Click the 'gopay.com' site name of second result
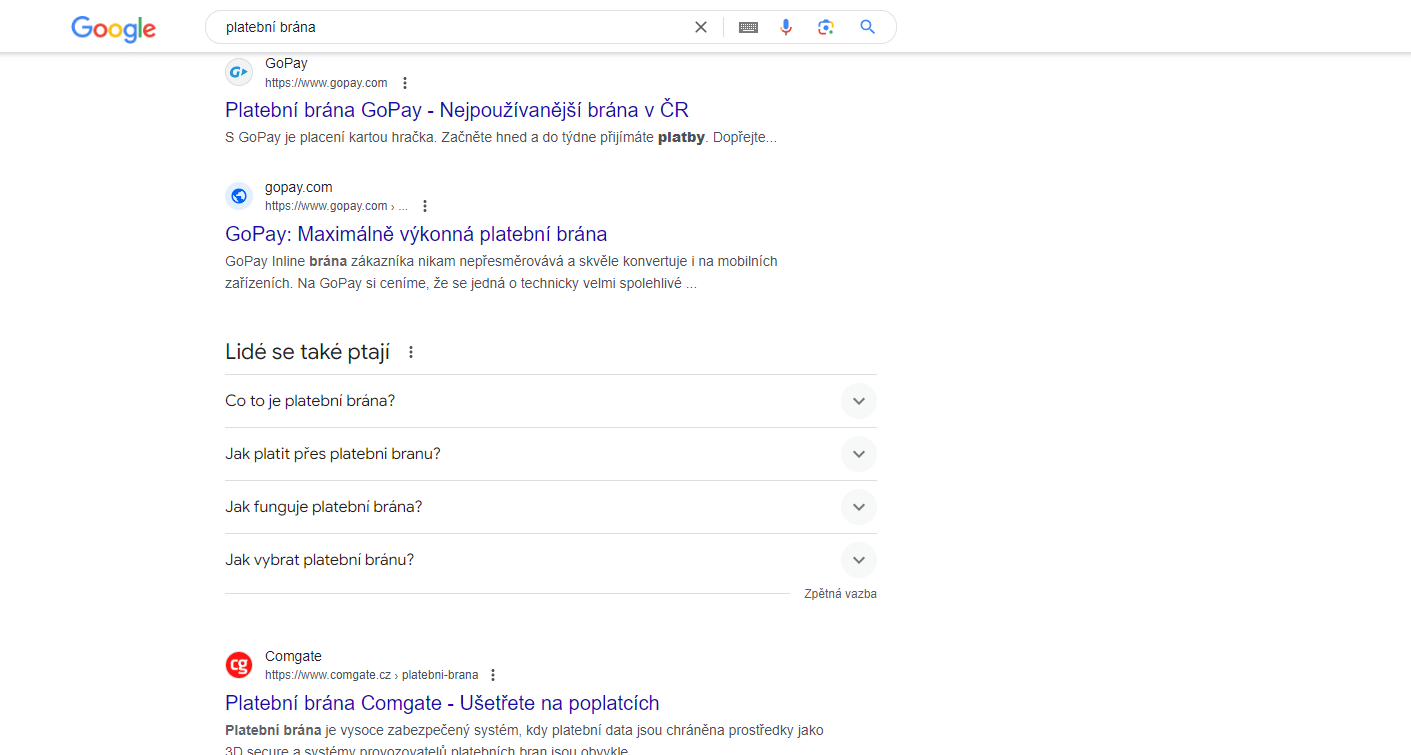 pyautogui.click(x=299, y=187)
